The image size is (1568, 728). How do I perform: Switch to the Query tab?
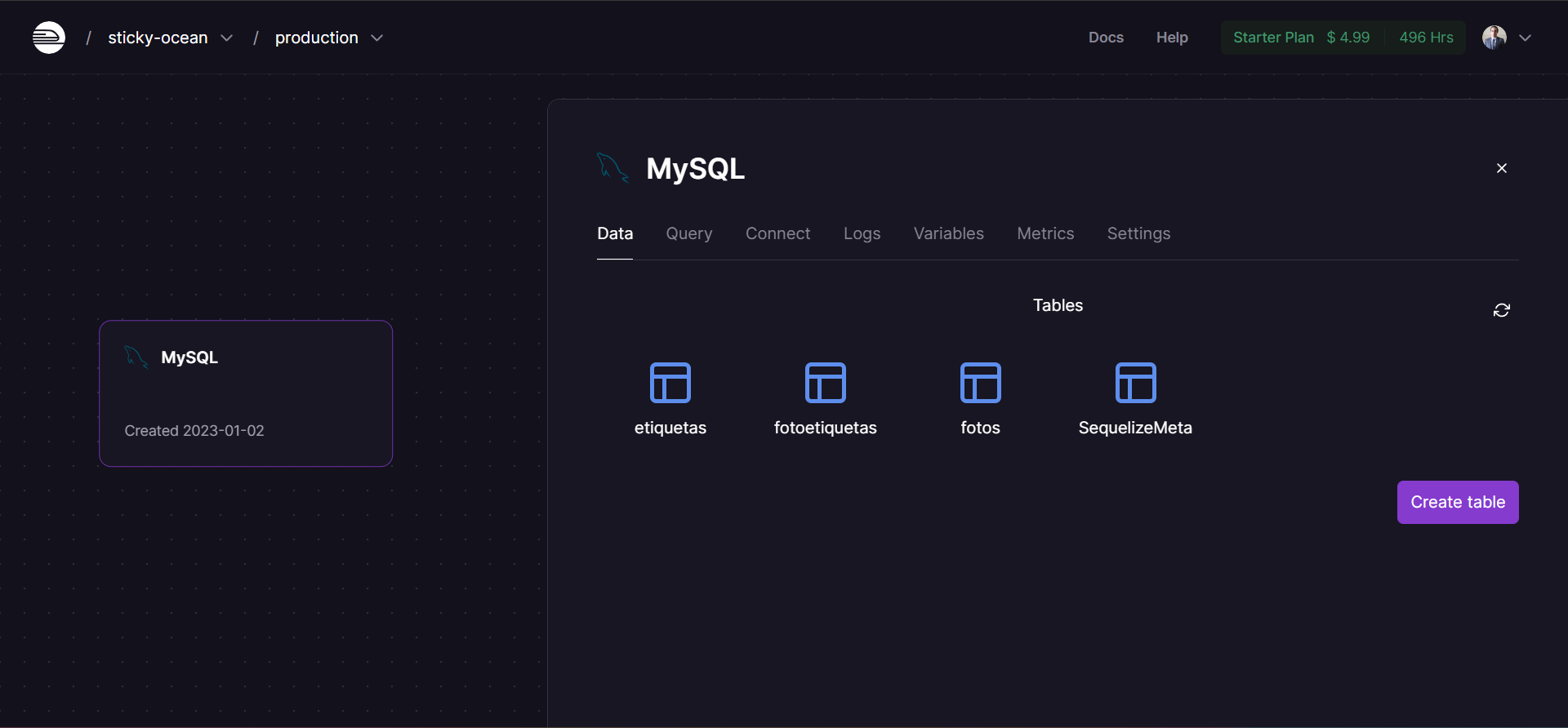point(689,233)
